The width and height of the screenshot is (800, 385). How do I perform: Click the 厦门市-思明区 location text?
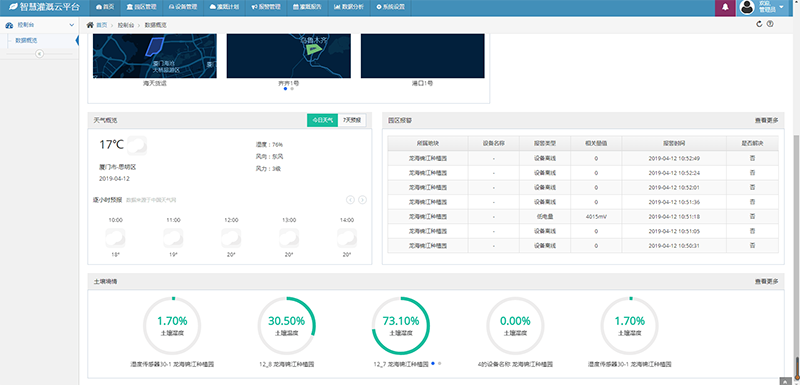click(x=117, y=167)
